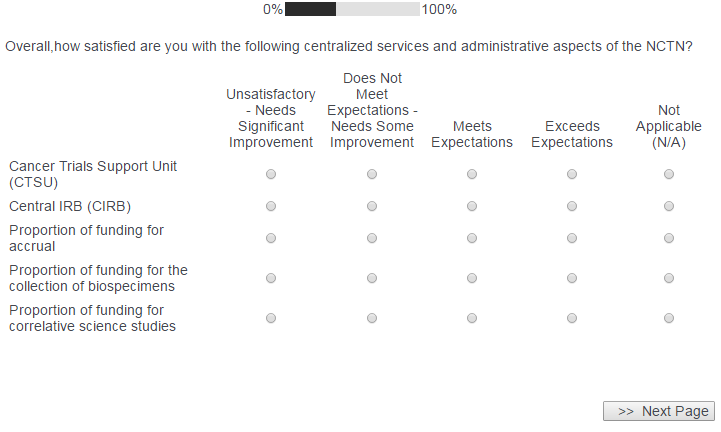
Task: Rate Central IRB as Exceeds Expectations
Action: [572, 207]
